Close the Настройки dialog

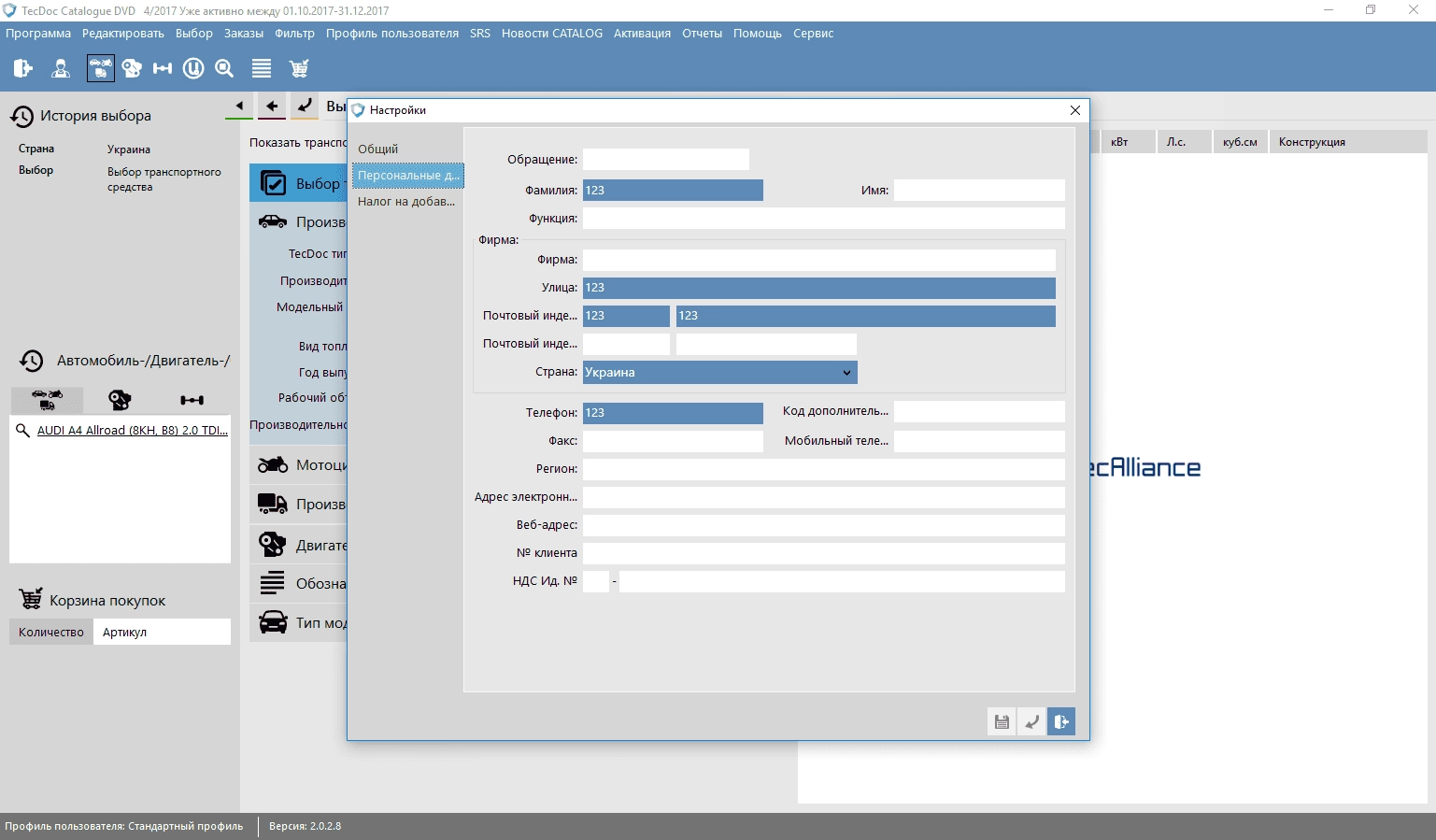click(1075, 110)
